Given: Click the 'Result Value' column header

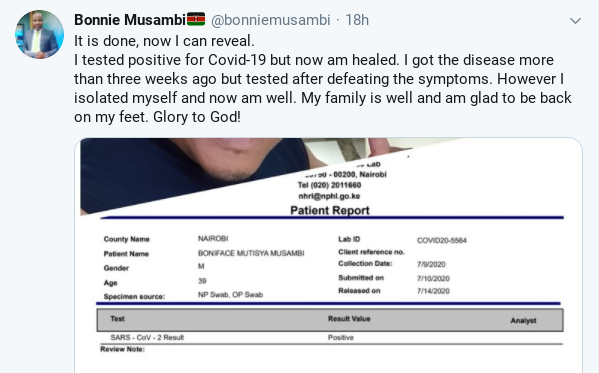Looking at the screenshot, I should tap(349, 319).
